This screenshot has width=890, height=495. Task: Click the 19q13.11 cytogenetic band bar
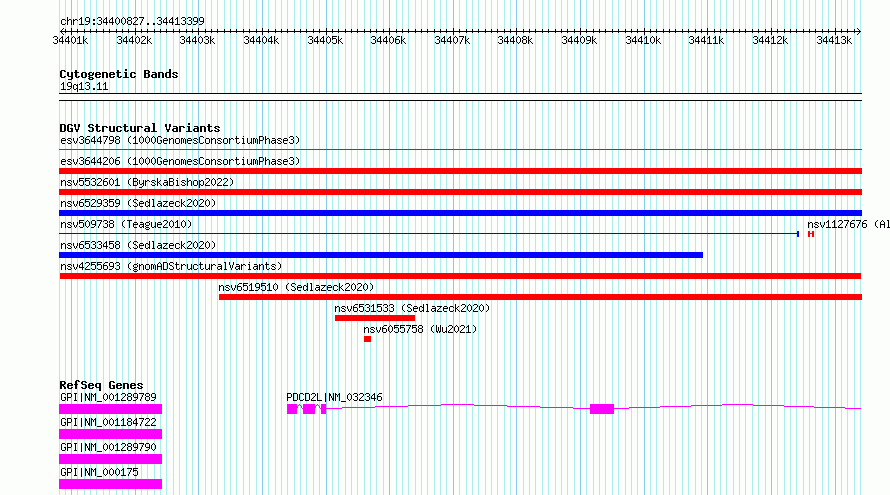pyautogui.click(x=460, y=97)
